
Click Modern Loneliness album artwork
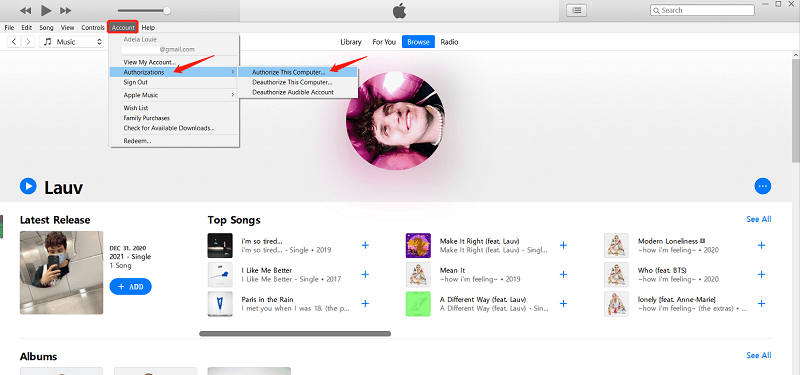[x=616, y=245]
